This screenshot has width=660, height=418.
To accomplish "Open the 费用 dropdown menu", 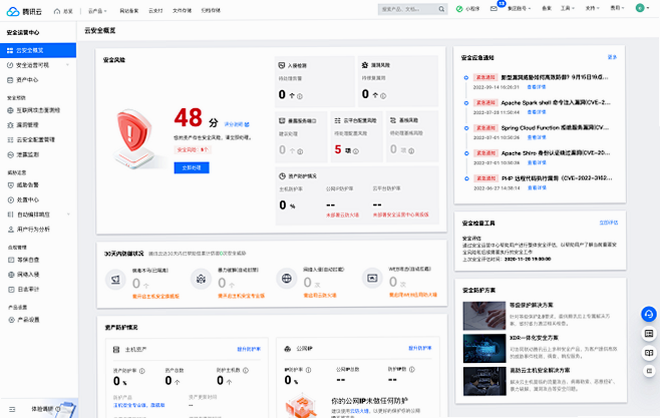I will 617,8.
